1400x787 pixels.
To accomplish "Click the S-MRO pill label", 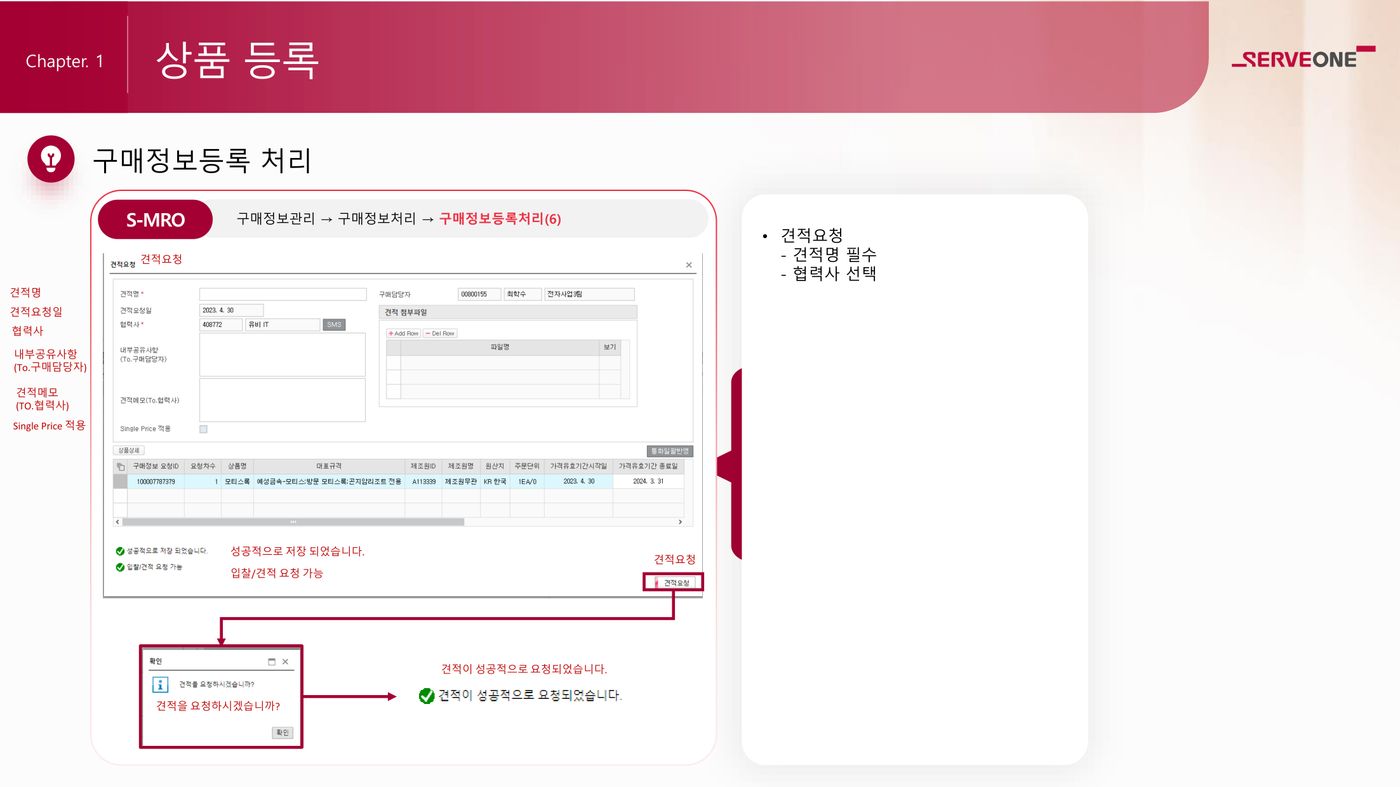I will pyautogui.click(x=155, y=220).
